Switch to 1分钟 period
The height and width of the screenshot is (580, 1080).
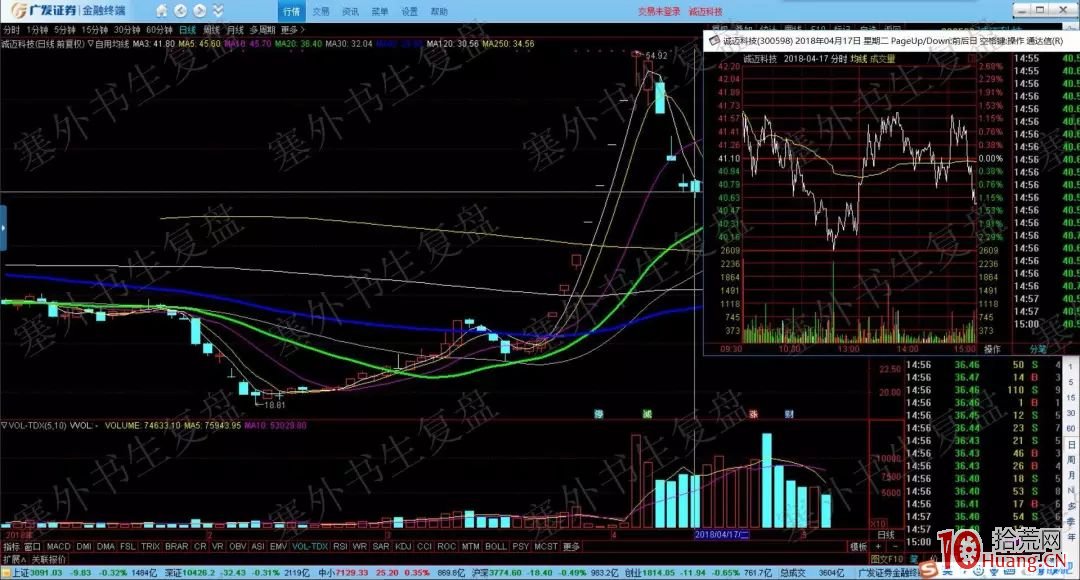(x=37, y=30)
